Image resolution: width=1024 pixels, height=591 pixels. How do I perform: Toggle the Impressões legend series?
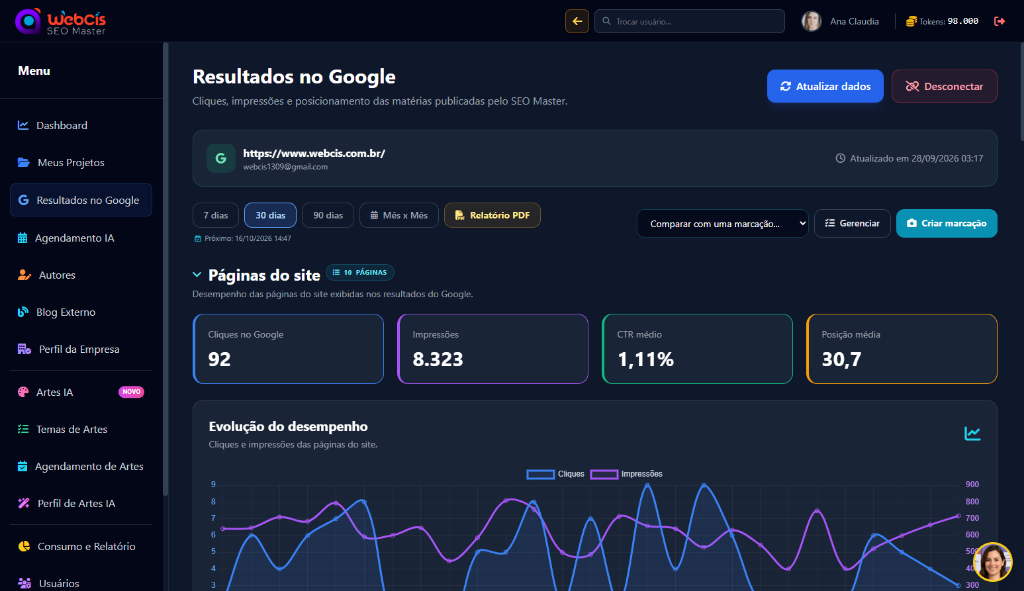click(626, 474)
